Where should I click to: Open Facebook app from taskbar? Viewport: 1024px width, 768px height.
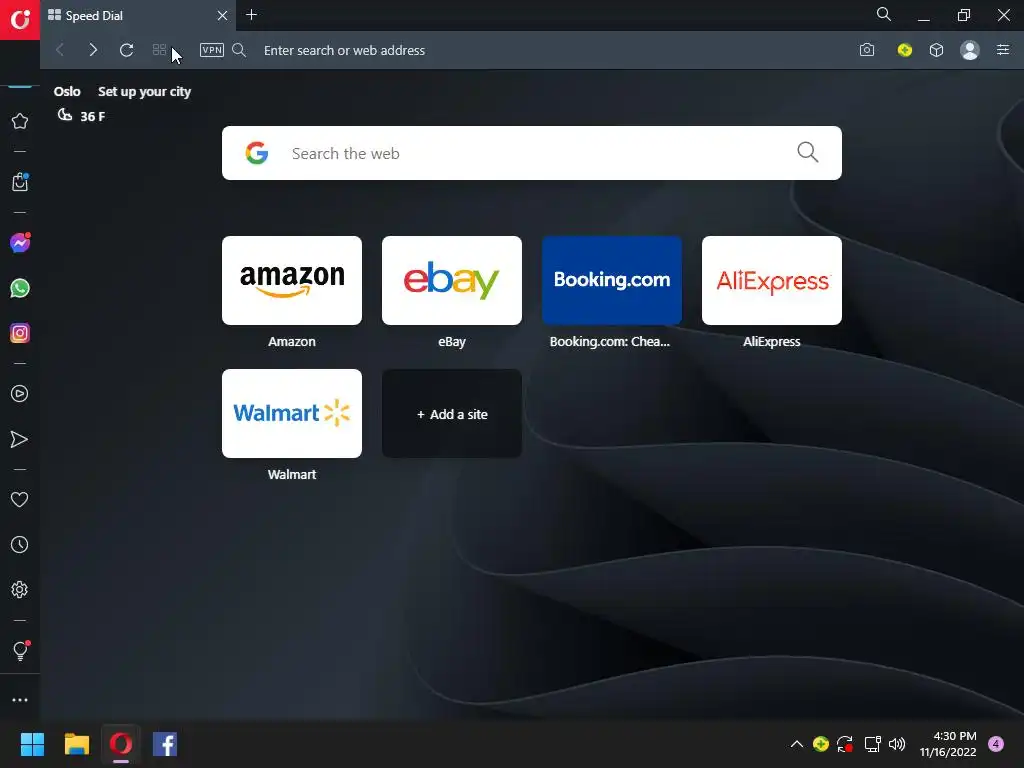point(165,744)
